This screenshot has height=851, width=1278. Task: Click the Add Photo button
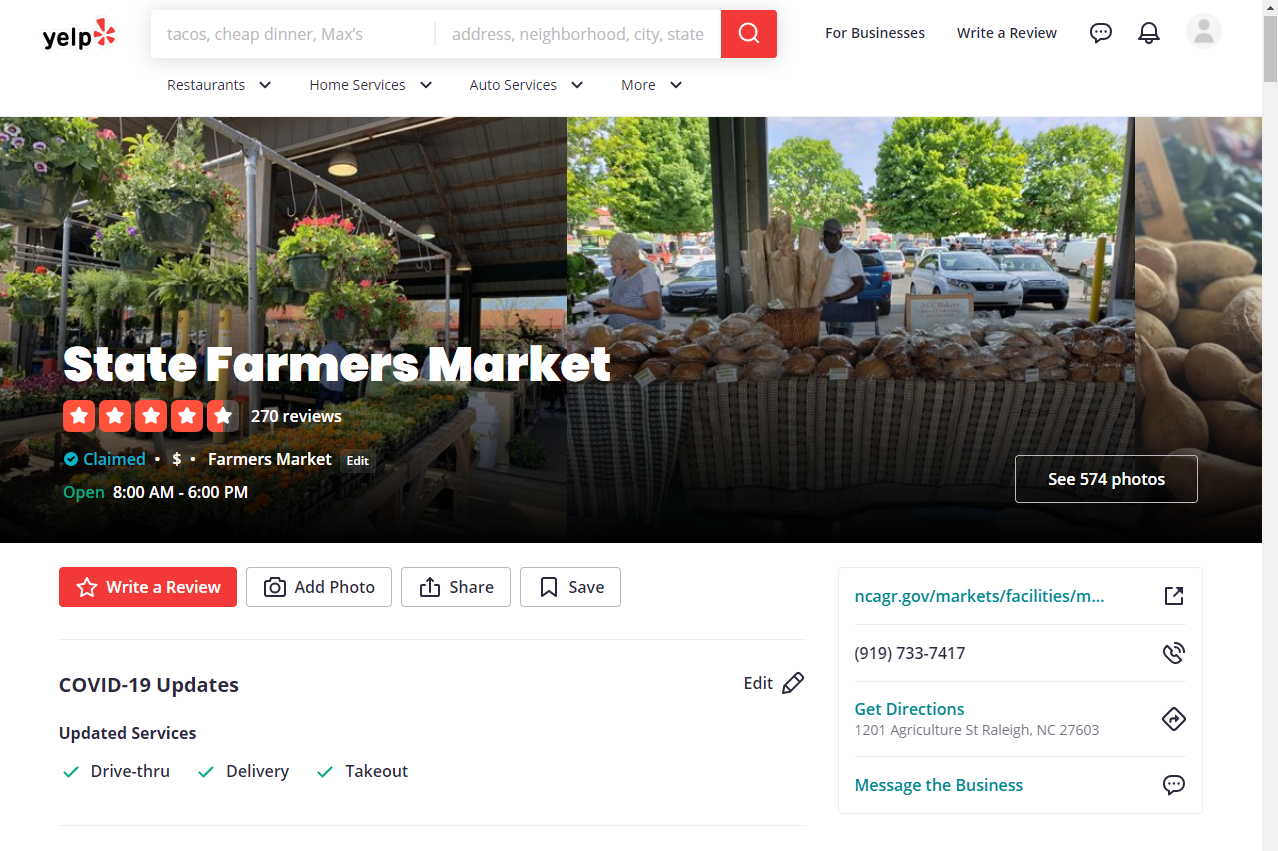[x=319, y=587]
